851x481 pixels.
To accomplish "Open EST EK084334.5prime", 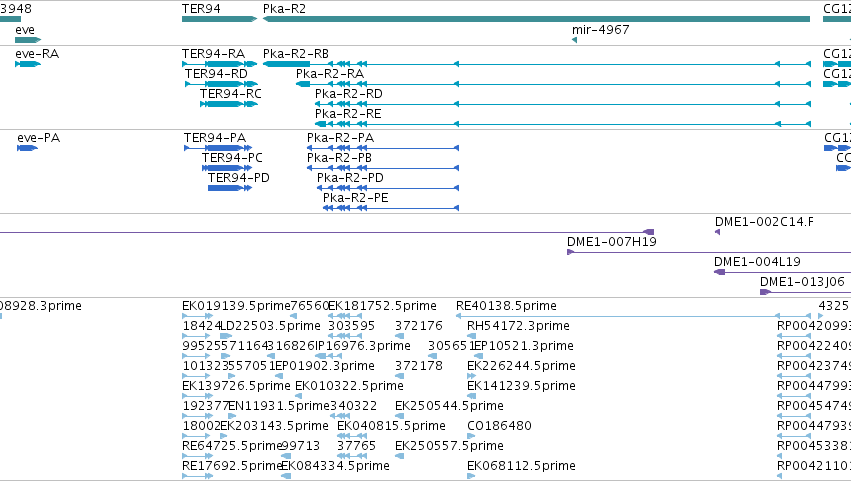I will pyautogui.click(x=287, y=477).
